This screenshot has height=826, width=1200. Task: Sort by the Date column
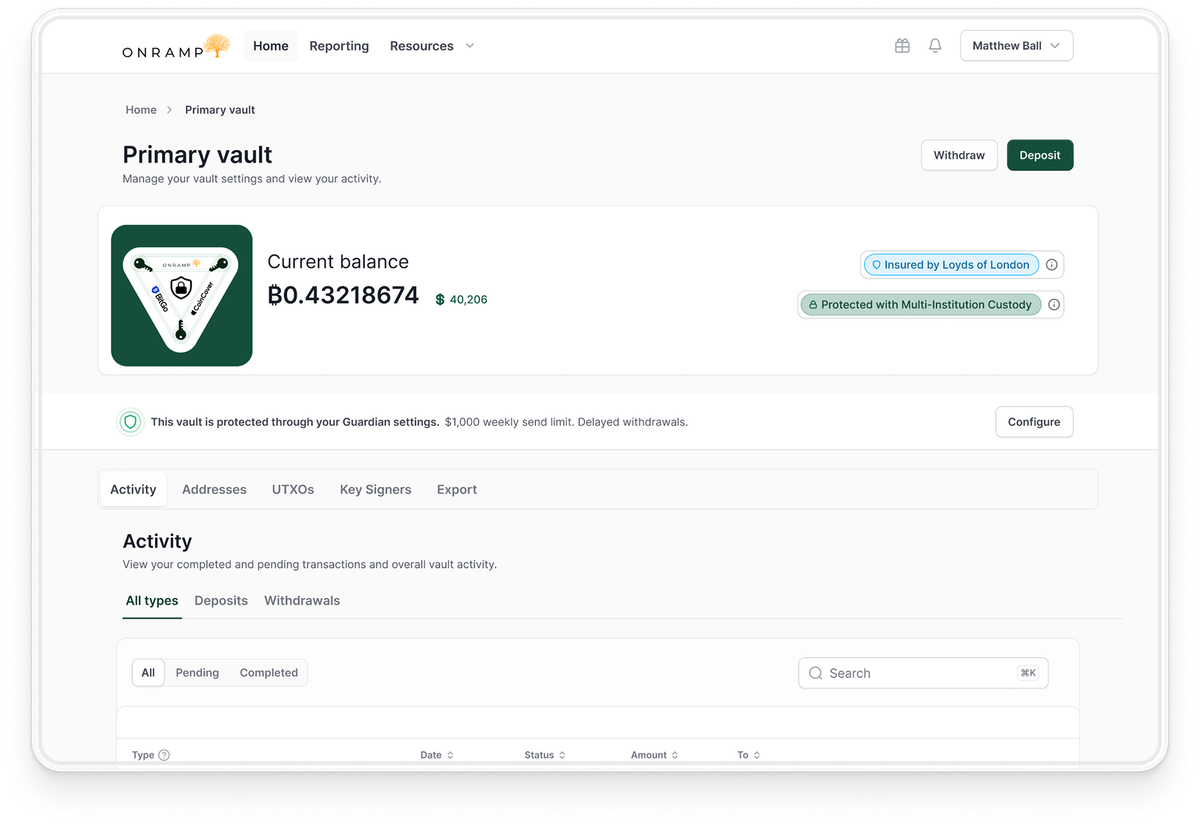click(x=437, y=755)
